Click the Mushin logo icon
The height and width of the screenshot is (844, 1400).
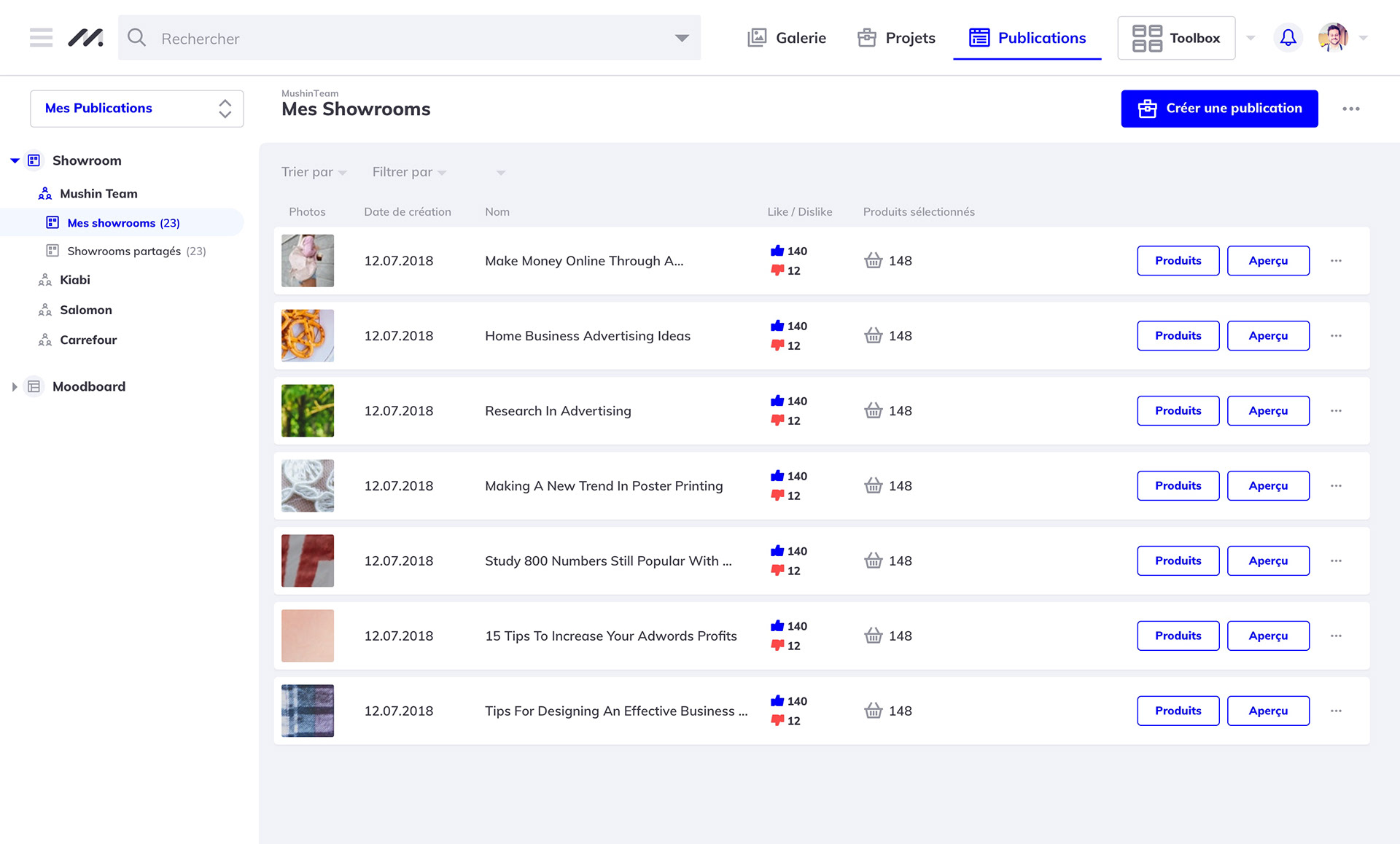pos(85,37)
